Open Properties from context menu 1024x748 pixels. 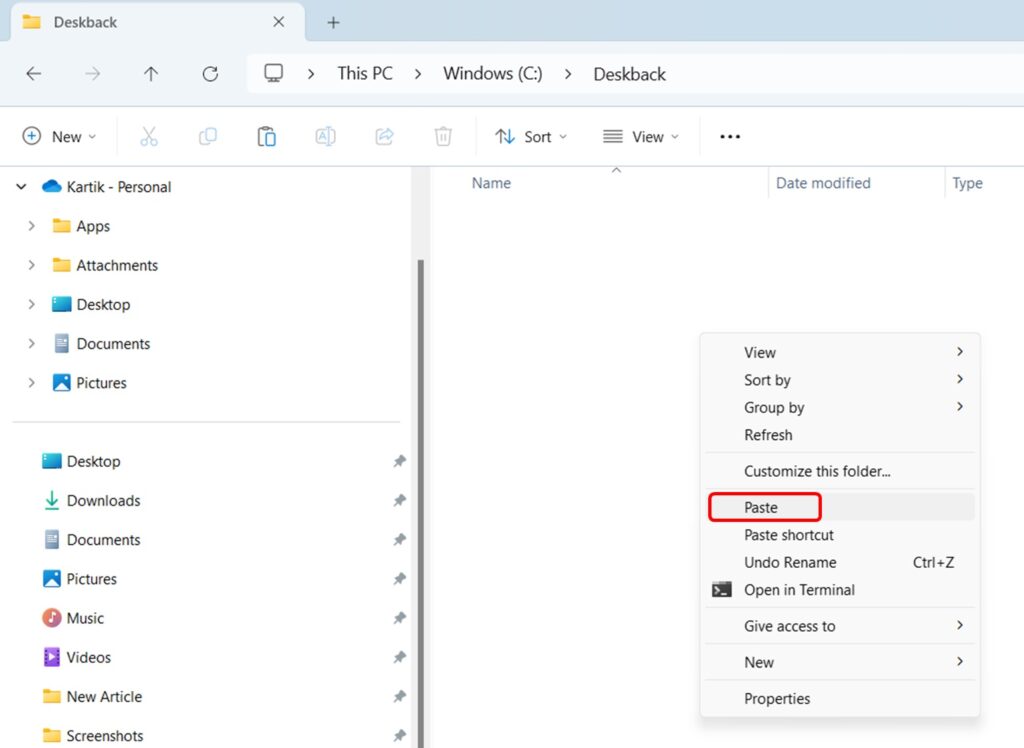tap(840, 698)
